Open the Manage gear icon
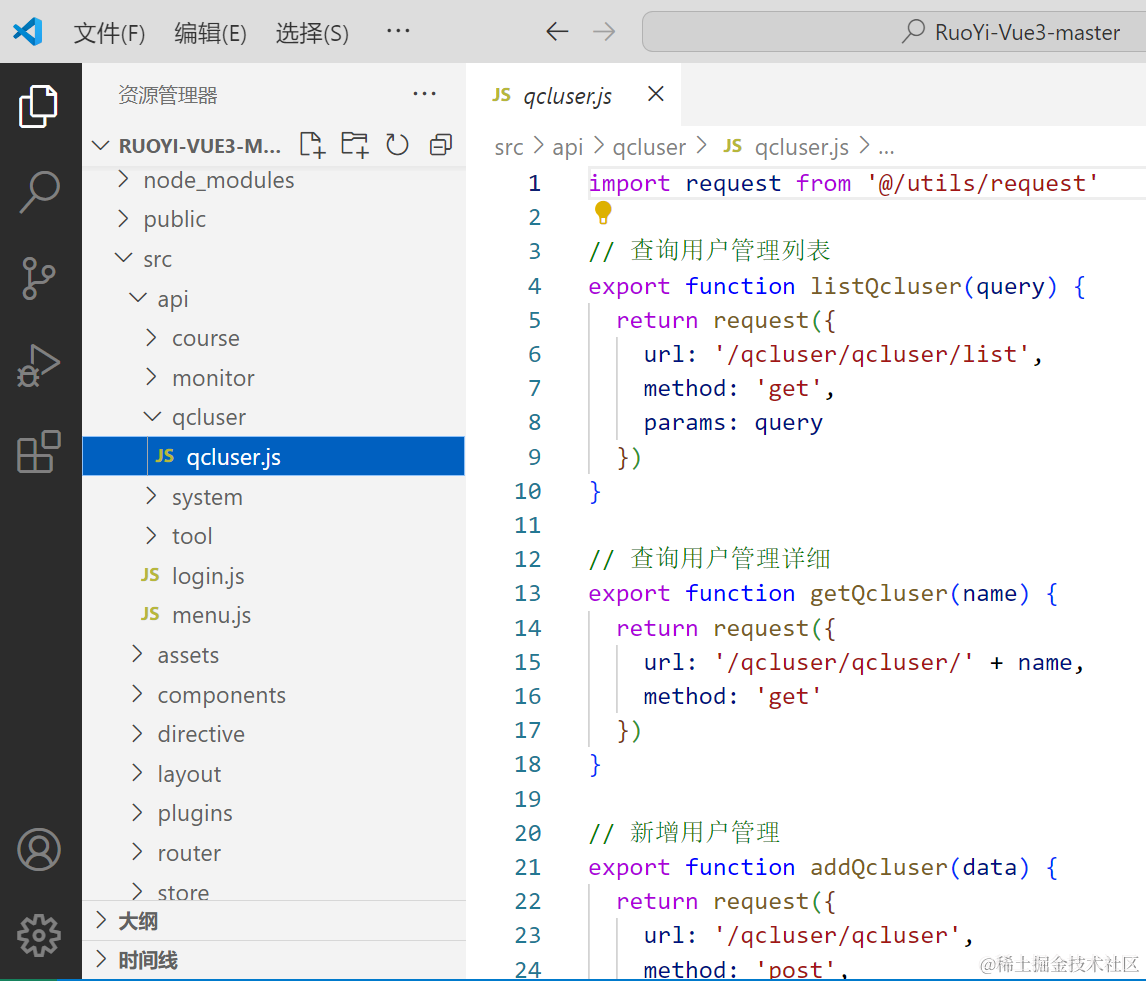Screen dimensions: 1146x981 click(x=39, y=935)
